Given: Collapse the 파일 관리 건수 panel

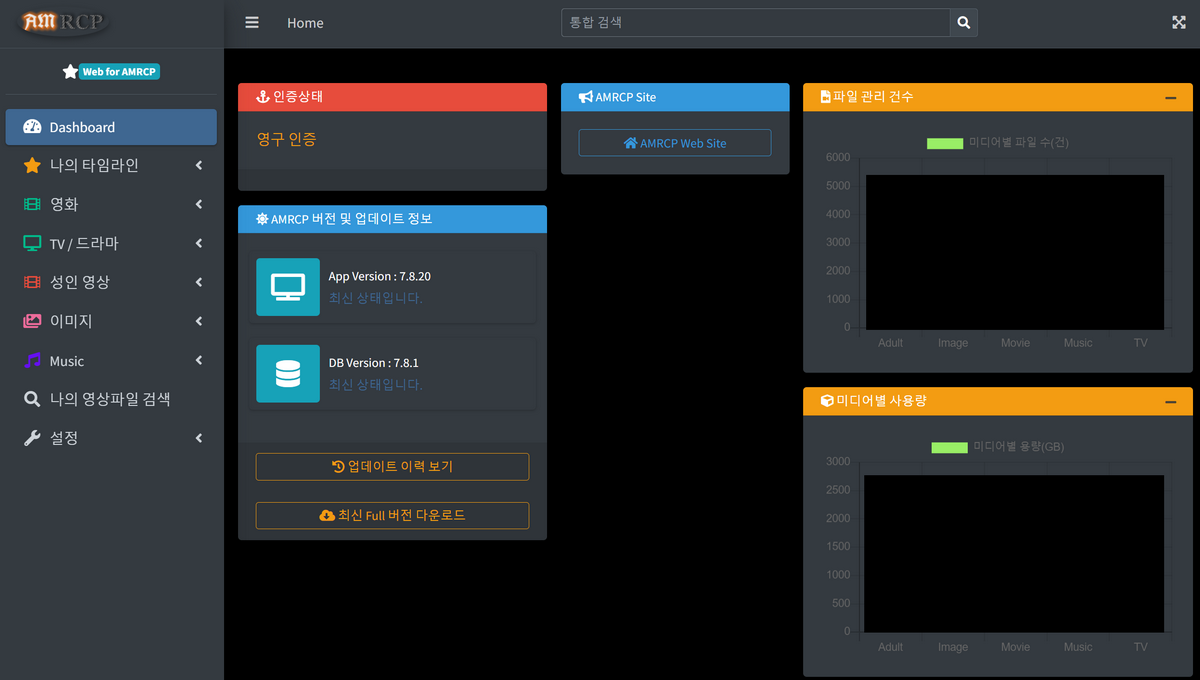Looking at the screenshot, I should tap(1170, 98).
